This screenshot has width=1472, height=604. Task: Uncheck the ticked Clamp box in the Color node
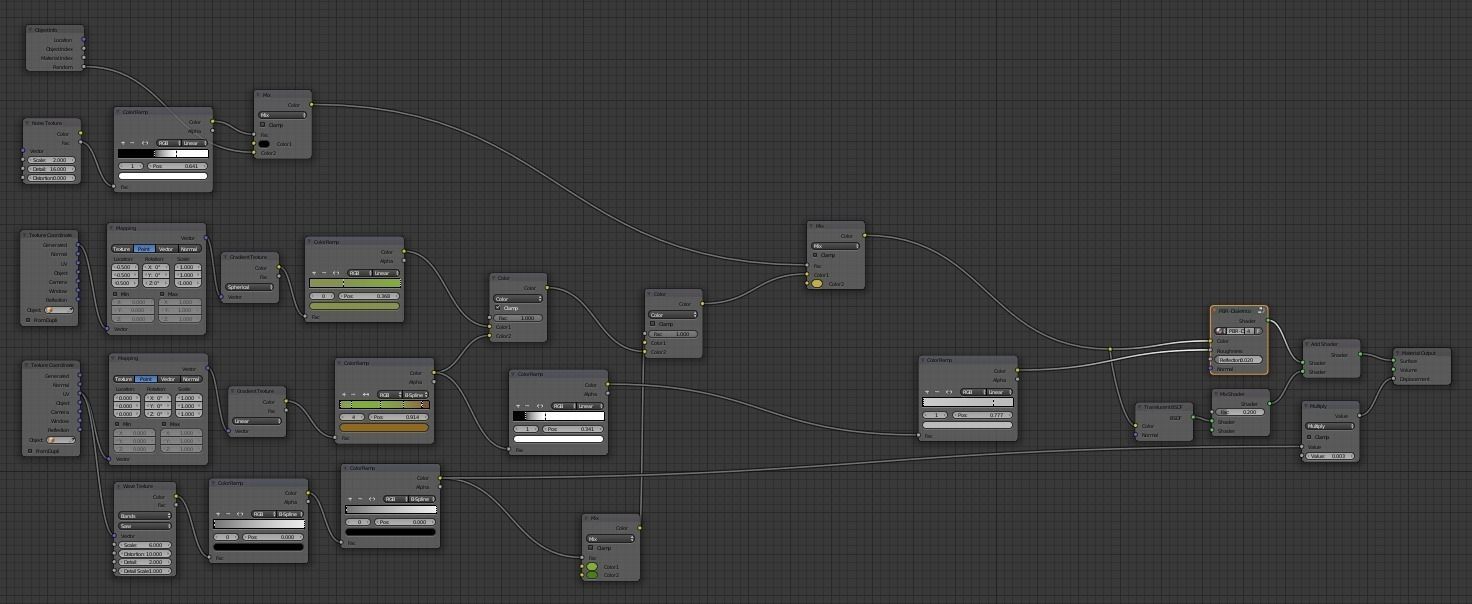[x=498, y=308]
